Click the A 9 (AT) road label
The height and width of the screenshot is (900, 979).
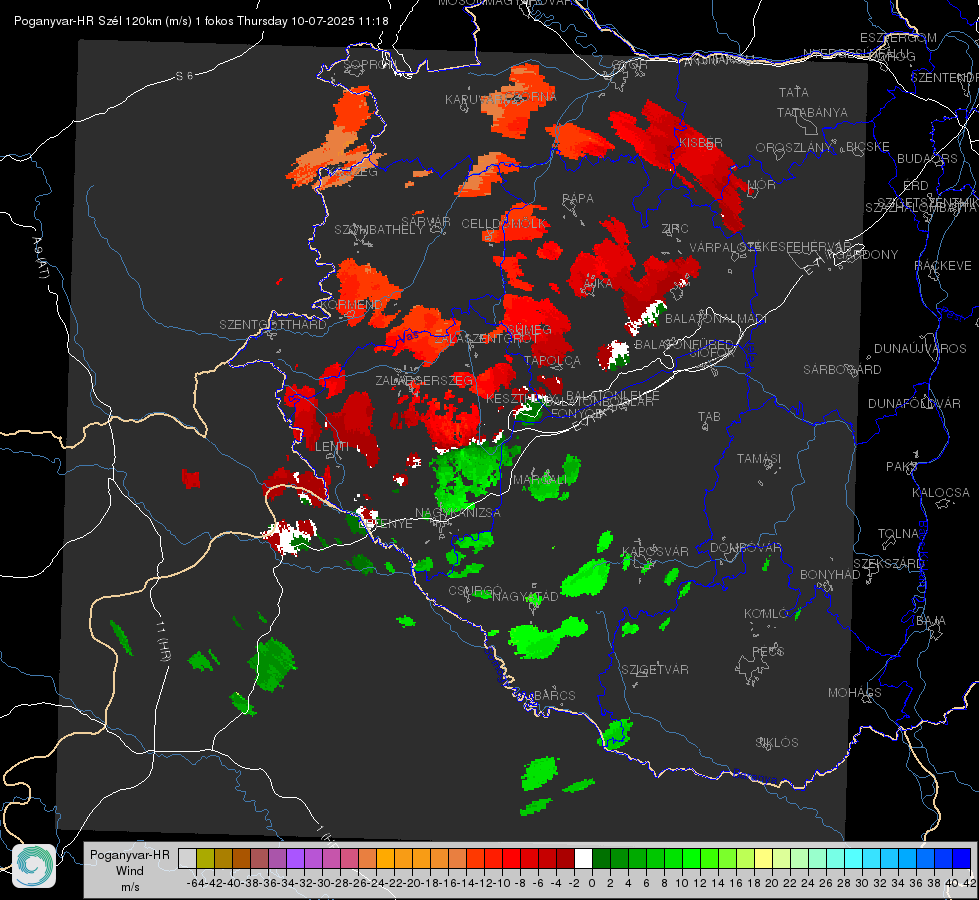[x=40, y=258]
